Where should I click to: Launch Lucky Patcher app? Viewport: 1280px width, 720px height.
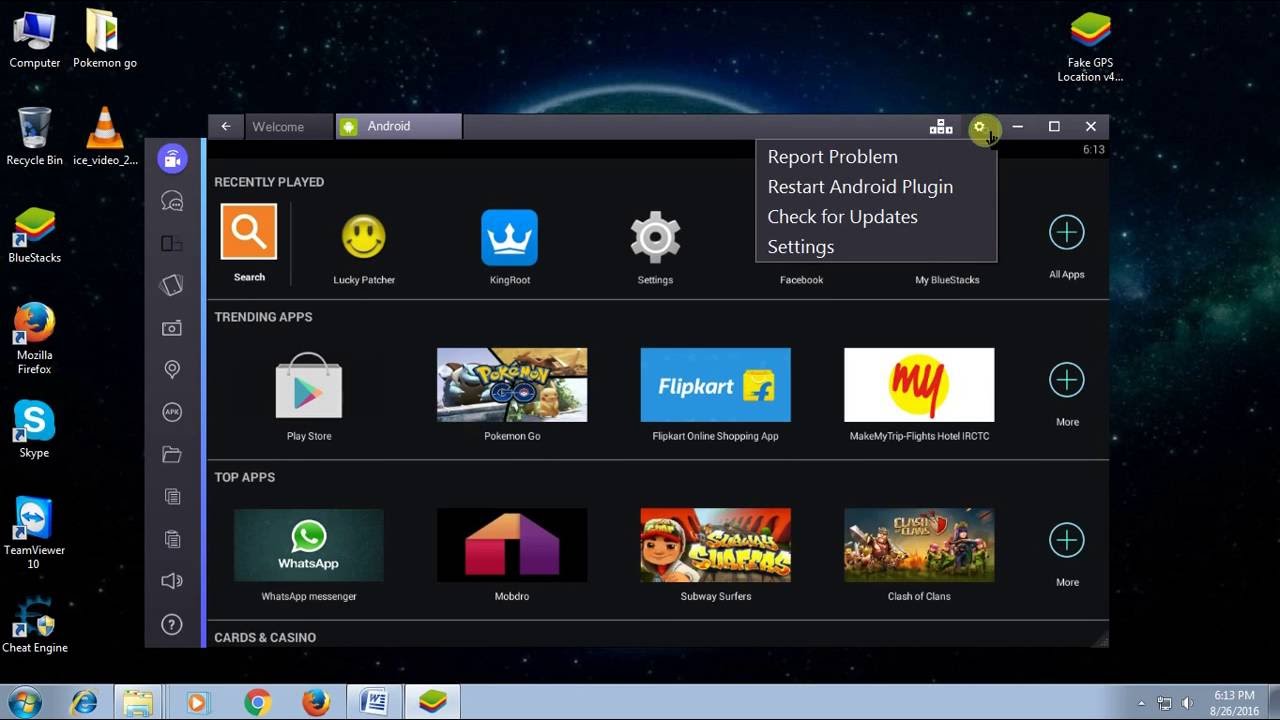click(x=364, y=237)
